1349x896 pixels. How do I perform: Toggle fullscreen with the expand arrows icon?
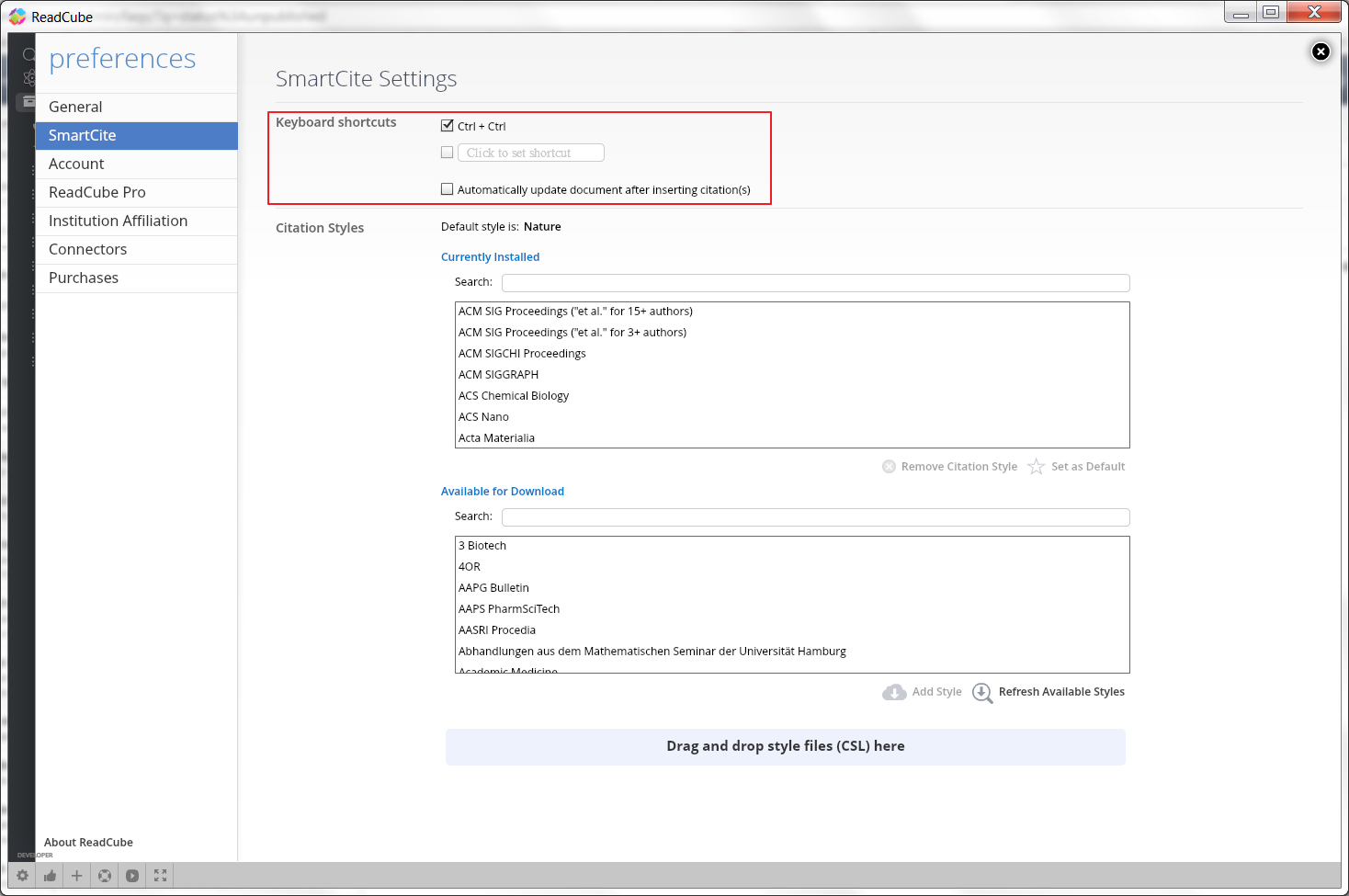[161, 876]
